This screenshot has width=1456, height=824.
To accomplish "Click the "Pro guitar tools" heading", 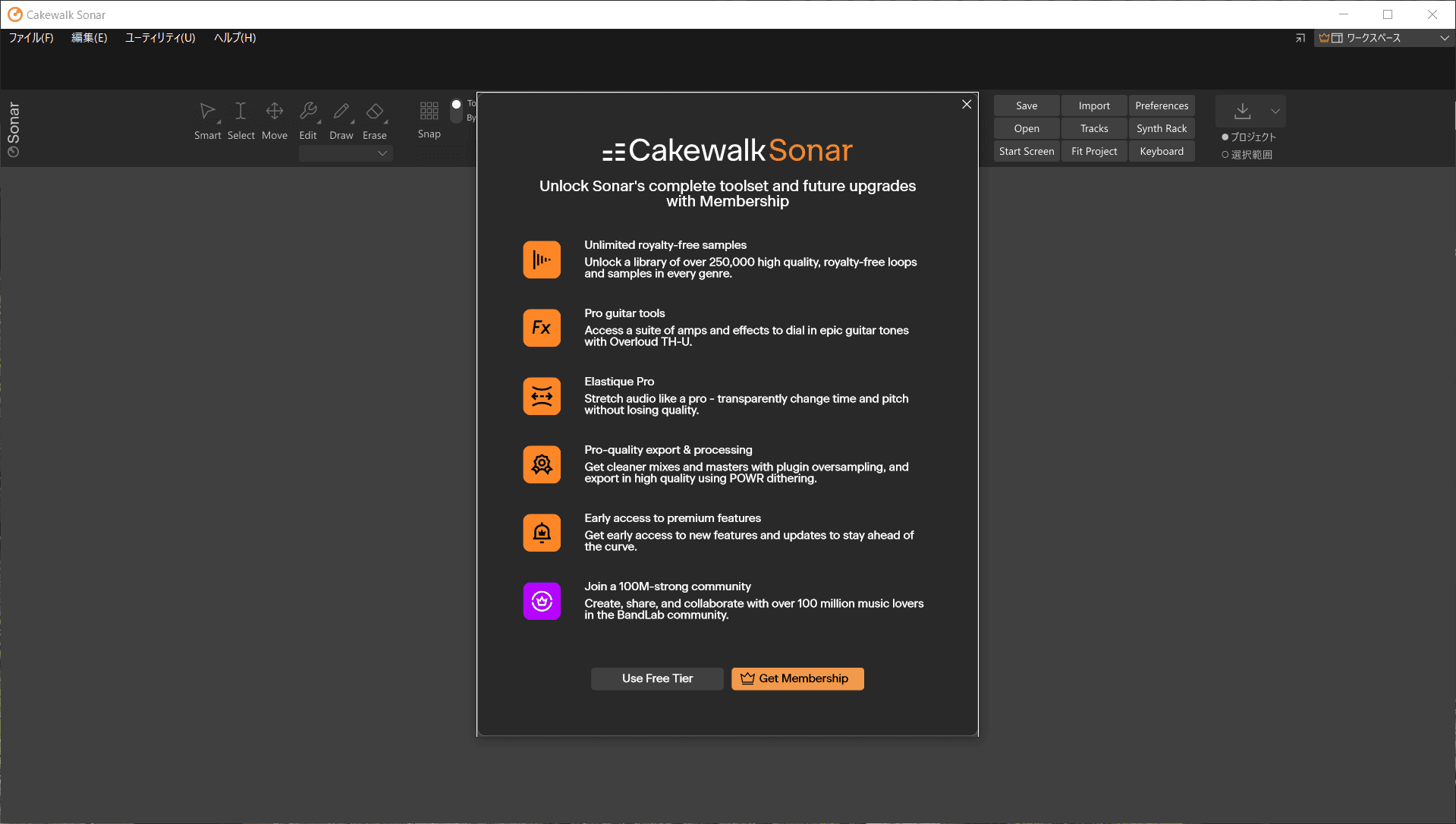I will [x=624, y=313].
